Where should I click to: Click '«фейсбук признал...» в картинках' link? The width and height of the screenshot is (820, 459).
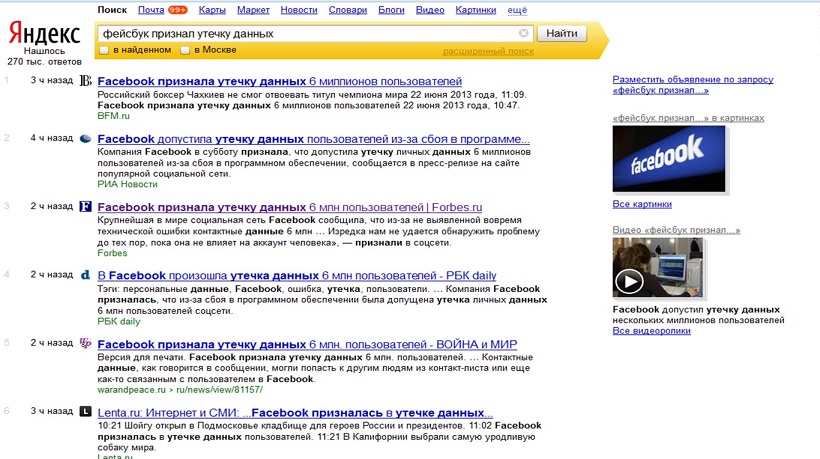click(x=688, y=118)
